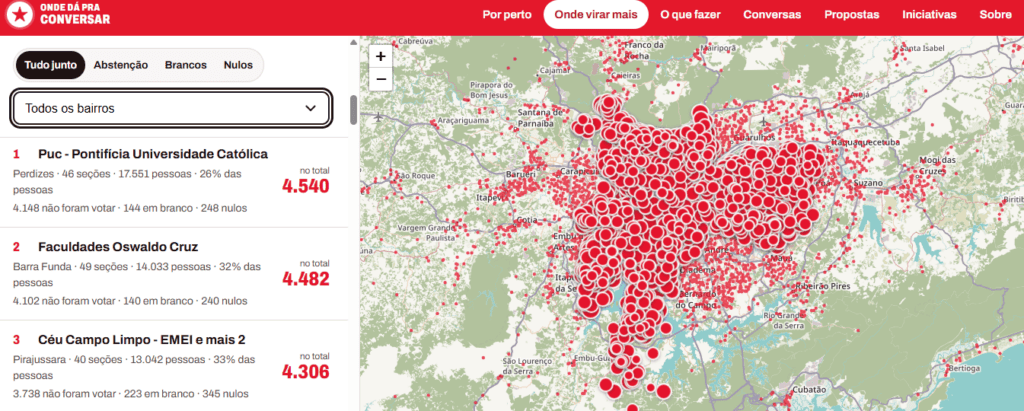
Task: Click the Barueri map label
Action: [520, 174]
